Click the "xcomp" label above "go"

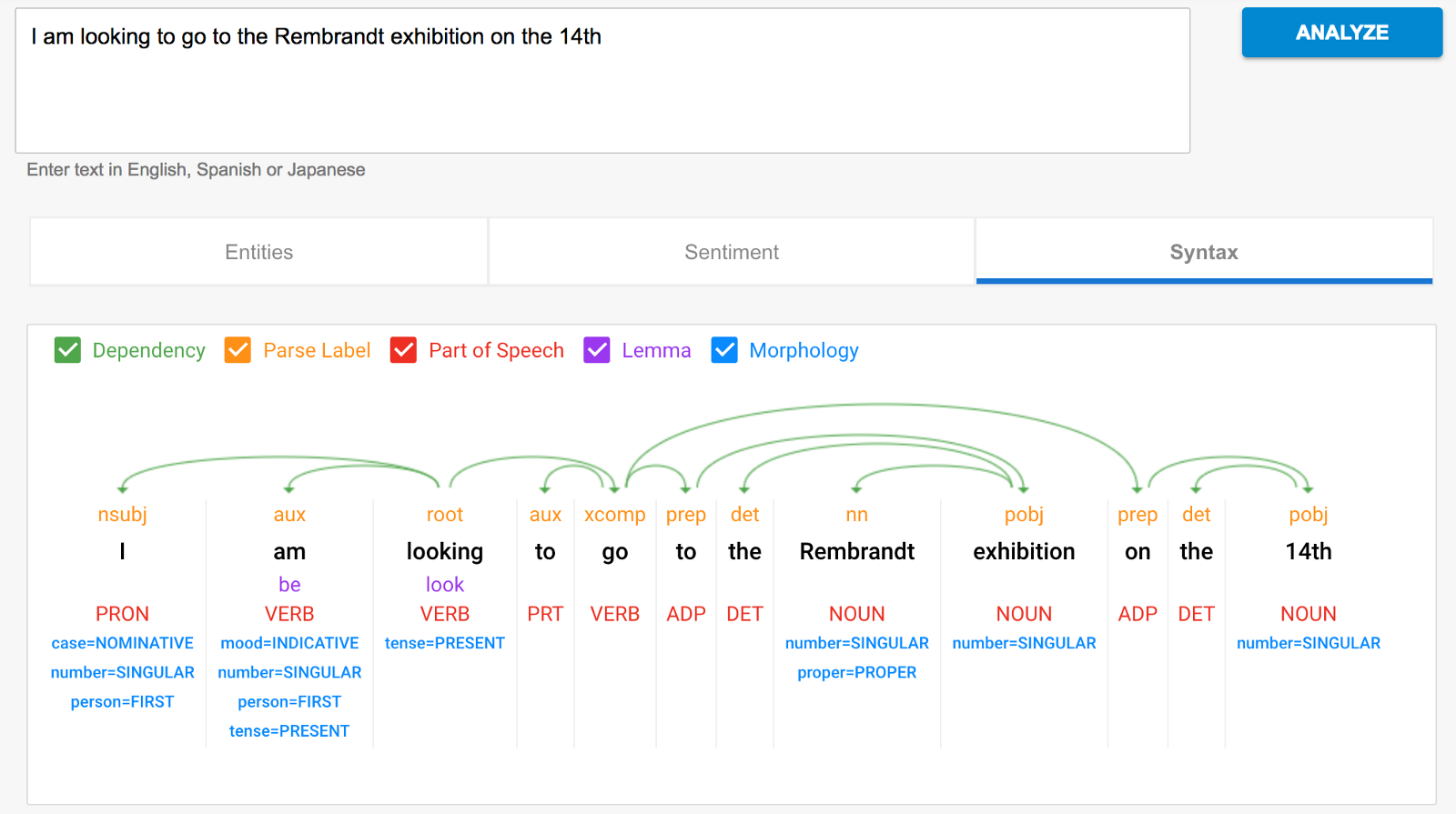point(614,515)
